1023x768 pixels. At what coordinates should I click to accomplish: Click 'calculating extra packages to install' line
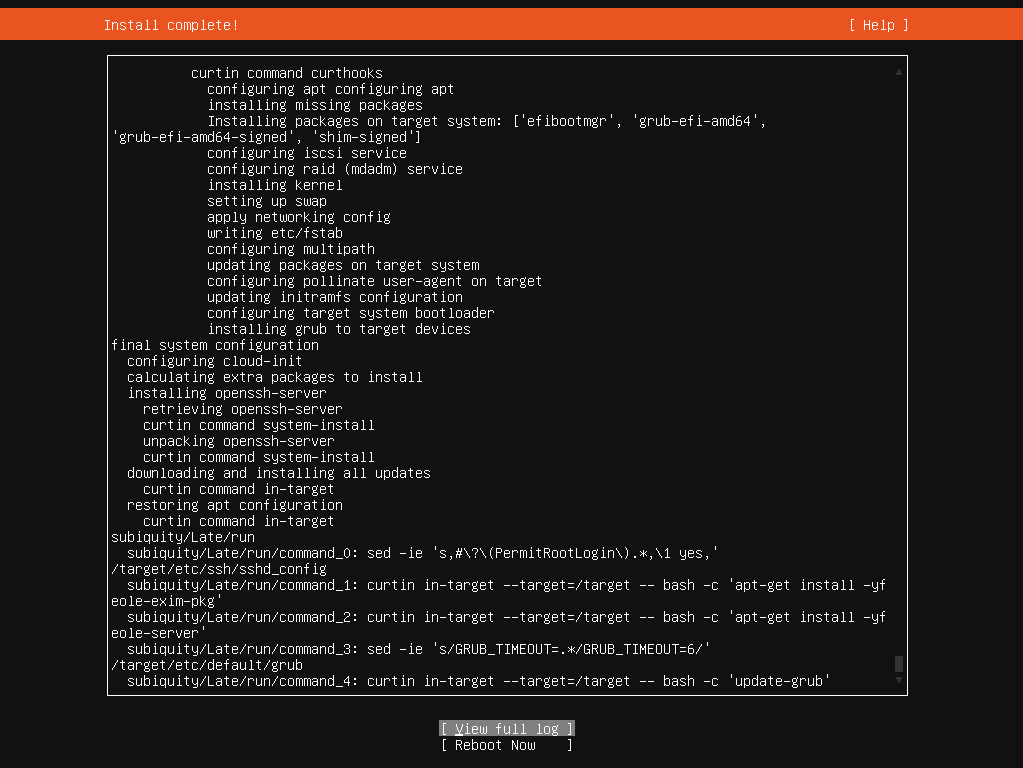pos(275,376)
